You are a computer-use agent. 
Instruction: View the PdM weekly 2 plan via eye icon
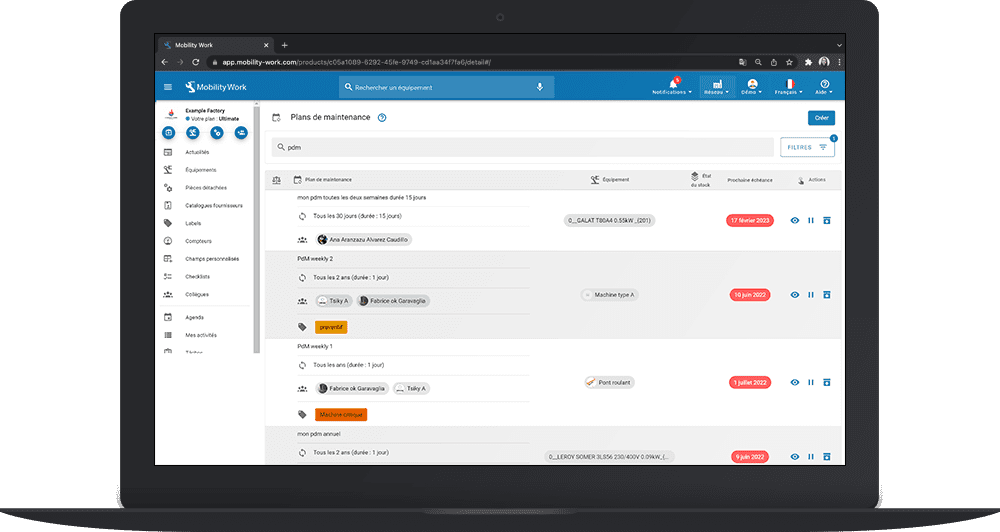tap(795, 295)
